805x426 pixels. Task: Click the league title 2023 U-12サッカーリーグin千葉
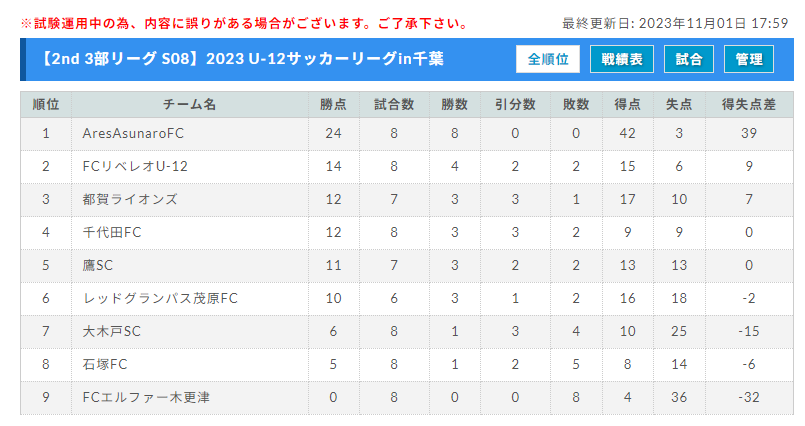click(324, 59)
